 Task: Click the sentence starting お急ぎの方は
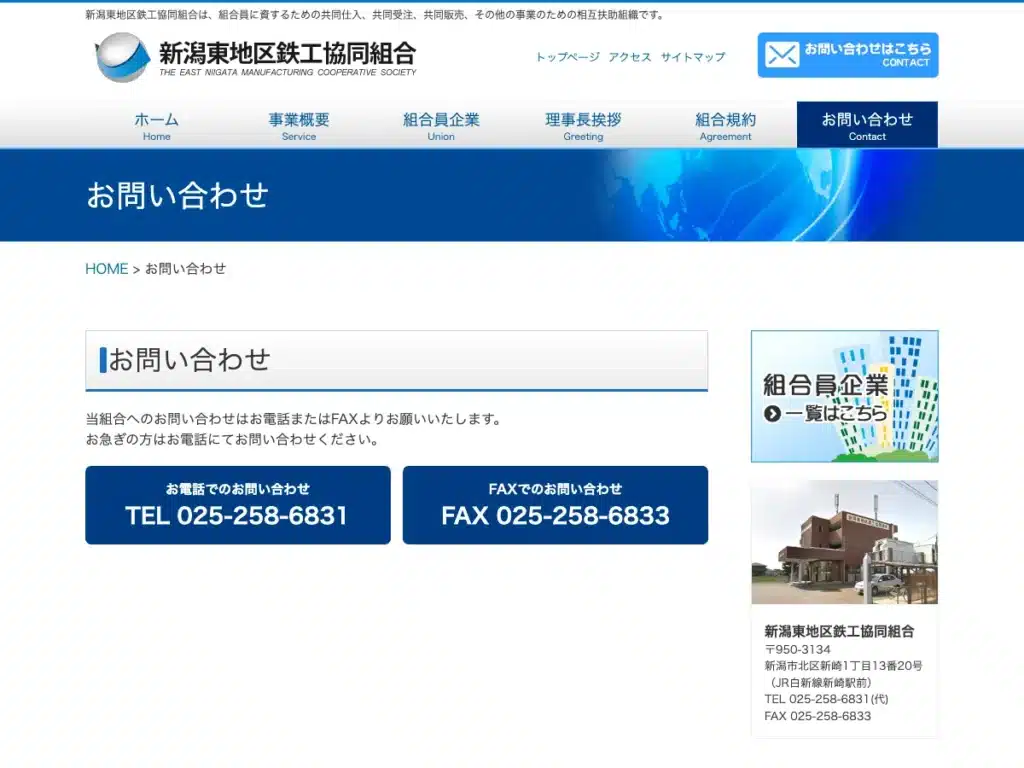[x=232, y=440]
